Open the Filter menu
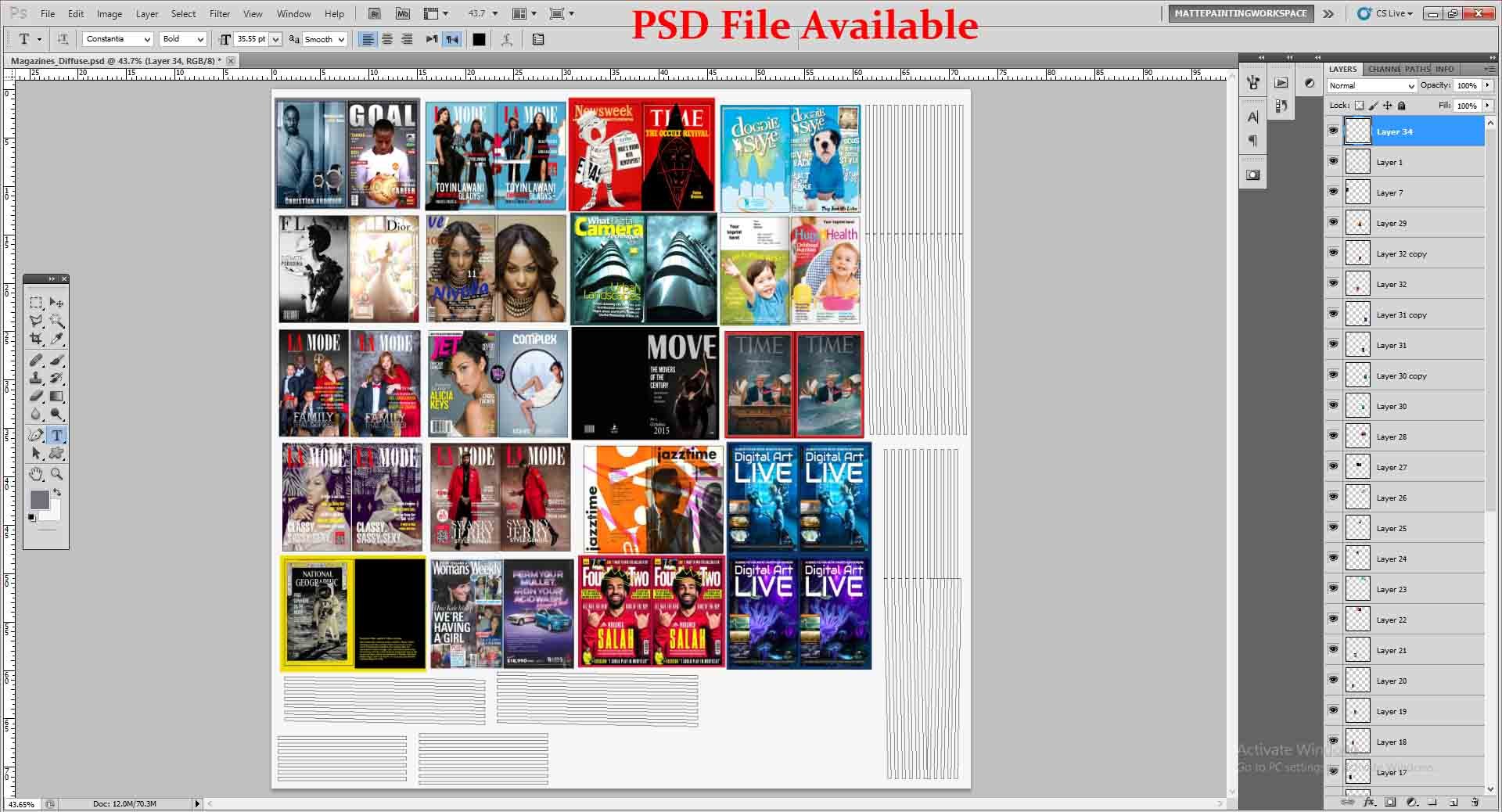Screen dimensions: 1502x812 (x=220, y=14)
